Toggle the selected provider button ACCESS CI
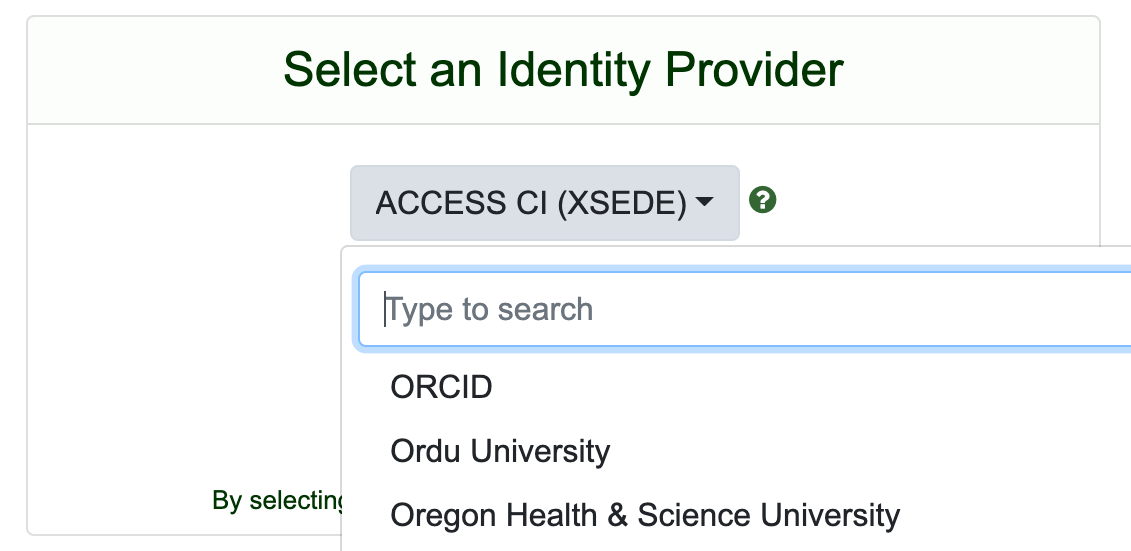 [x=544, y=203]
